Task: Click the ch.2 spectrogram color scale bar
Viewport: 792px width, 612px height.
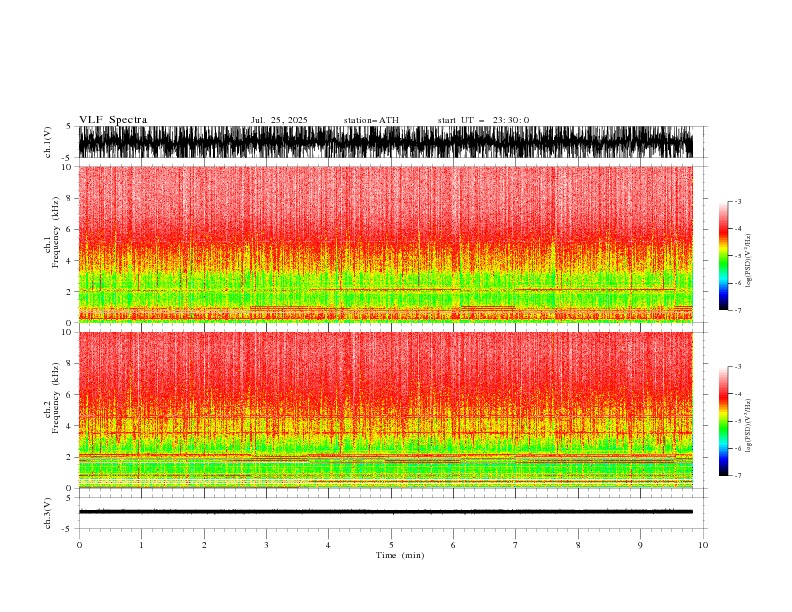Action: [x=723, y=421]
